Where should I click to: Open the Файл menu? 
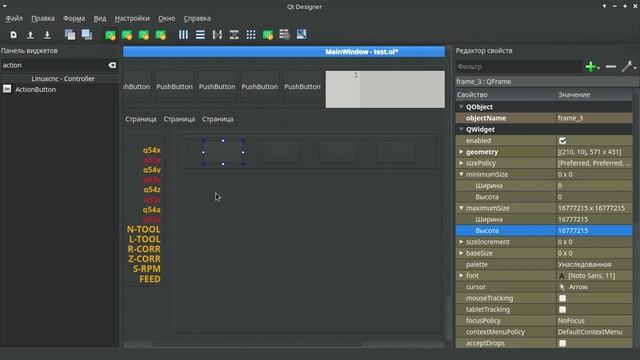click(x=14, y=18)
